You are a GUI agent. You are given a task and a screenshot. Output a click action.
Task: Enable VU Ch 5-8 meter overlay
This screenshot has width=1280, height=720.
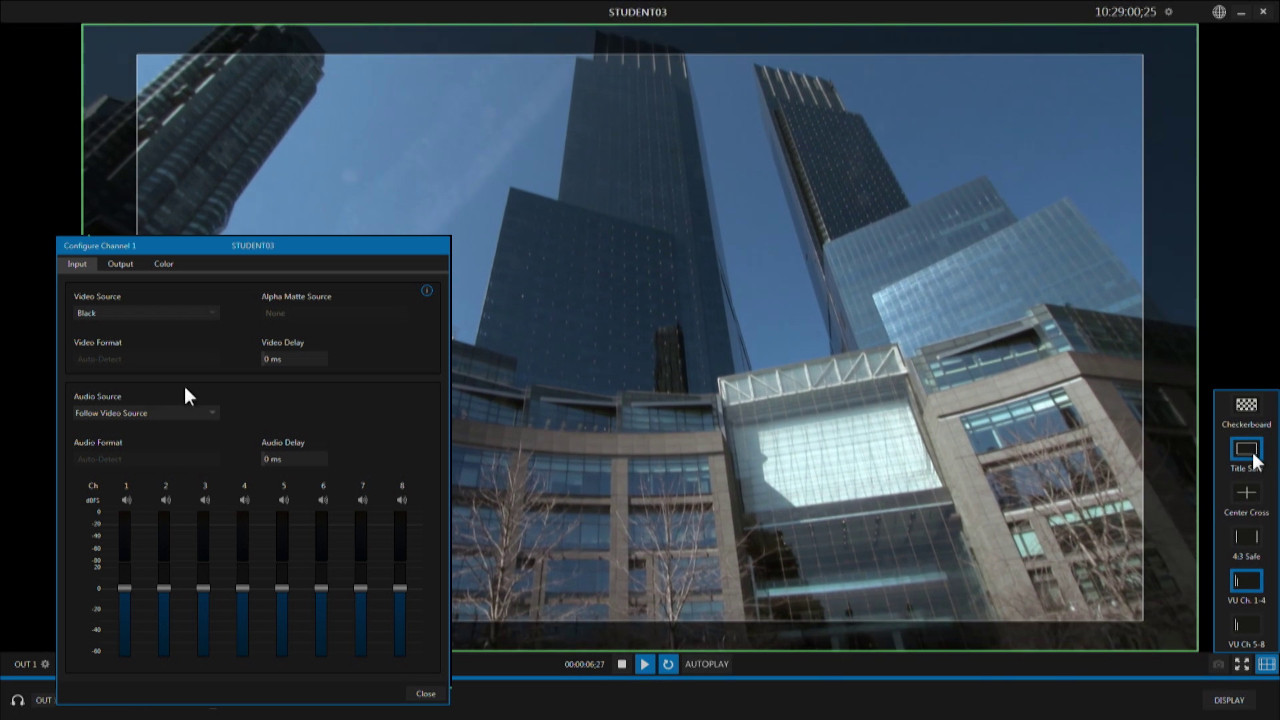(1246, 625)
